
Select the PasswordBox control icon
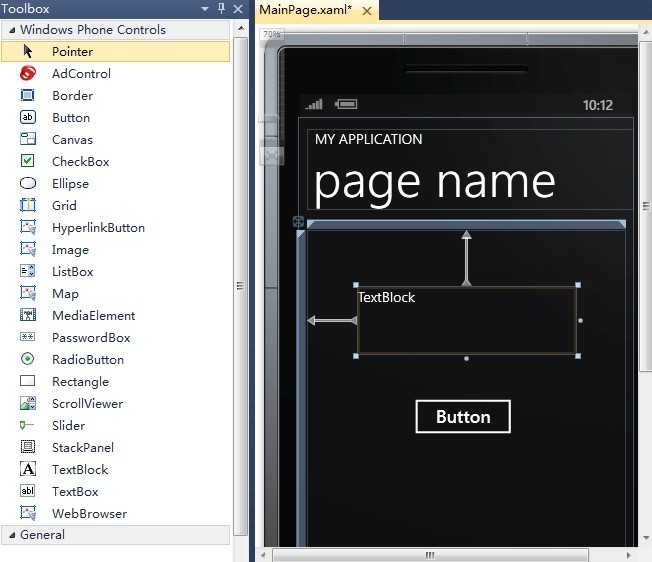click(x=27, y=337)
